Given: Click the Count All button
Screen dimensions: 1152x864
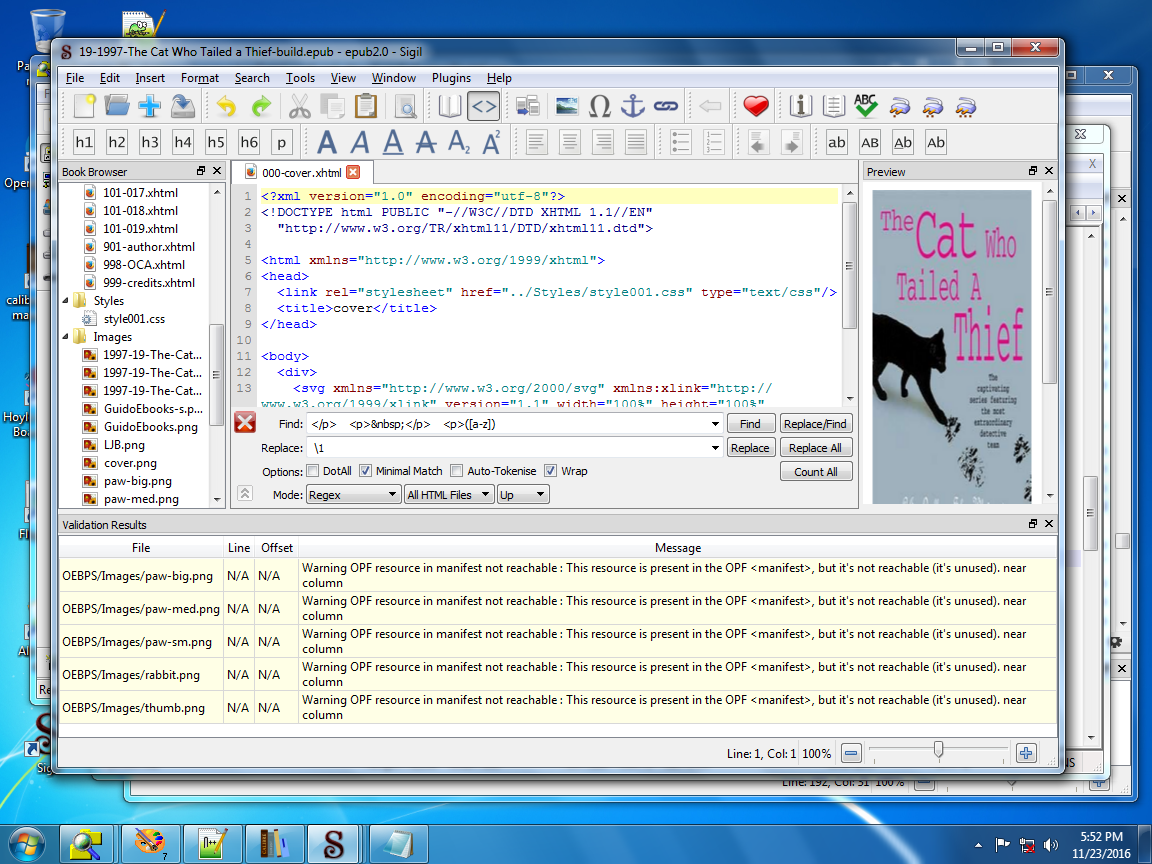Looking at the screenshot, I should click(x=816, y=472).
